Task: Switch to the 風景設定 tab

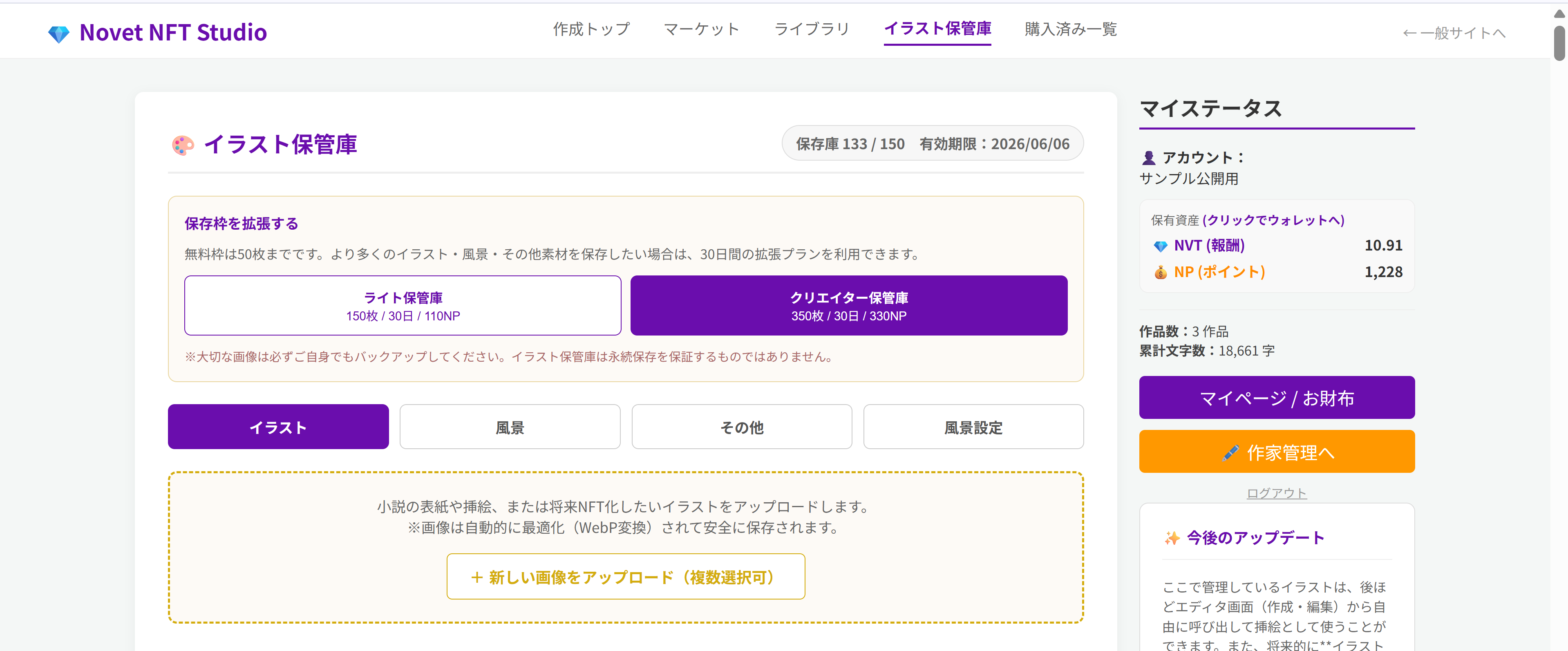Action: 973,427
